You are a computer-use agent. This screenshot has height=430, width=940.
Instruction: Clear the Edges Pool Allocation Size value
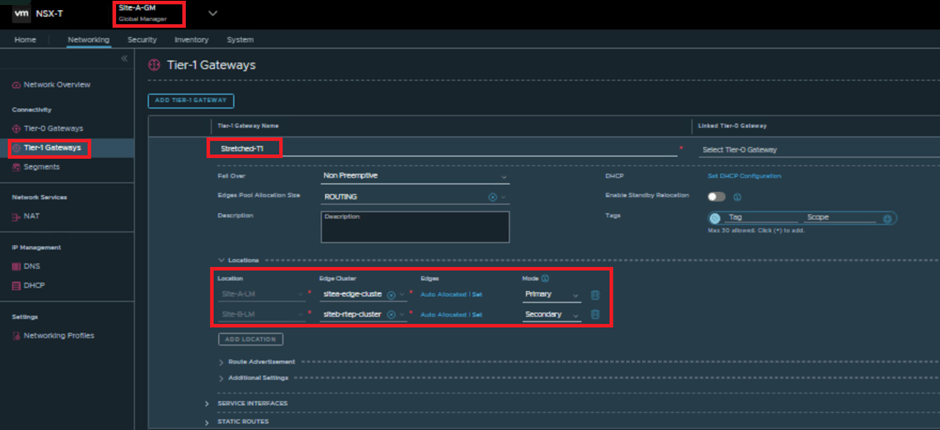pos(492,197)
